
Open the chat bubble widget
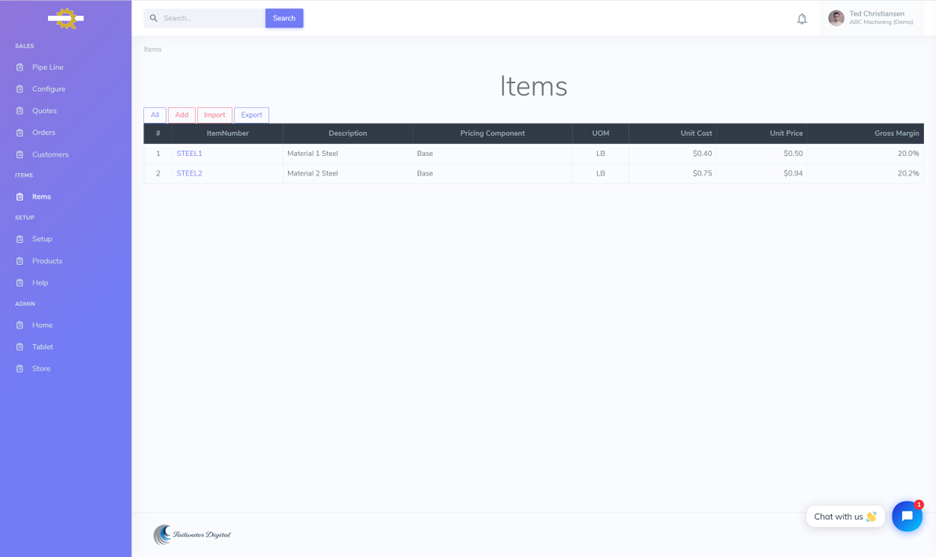coord(906,516)
